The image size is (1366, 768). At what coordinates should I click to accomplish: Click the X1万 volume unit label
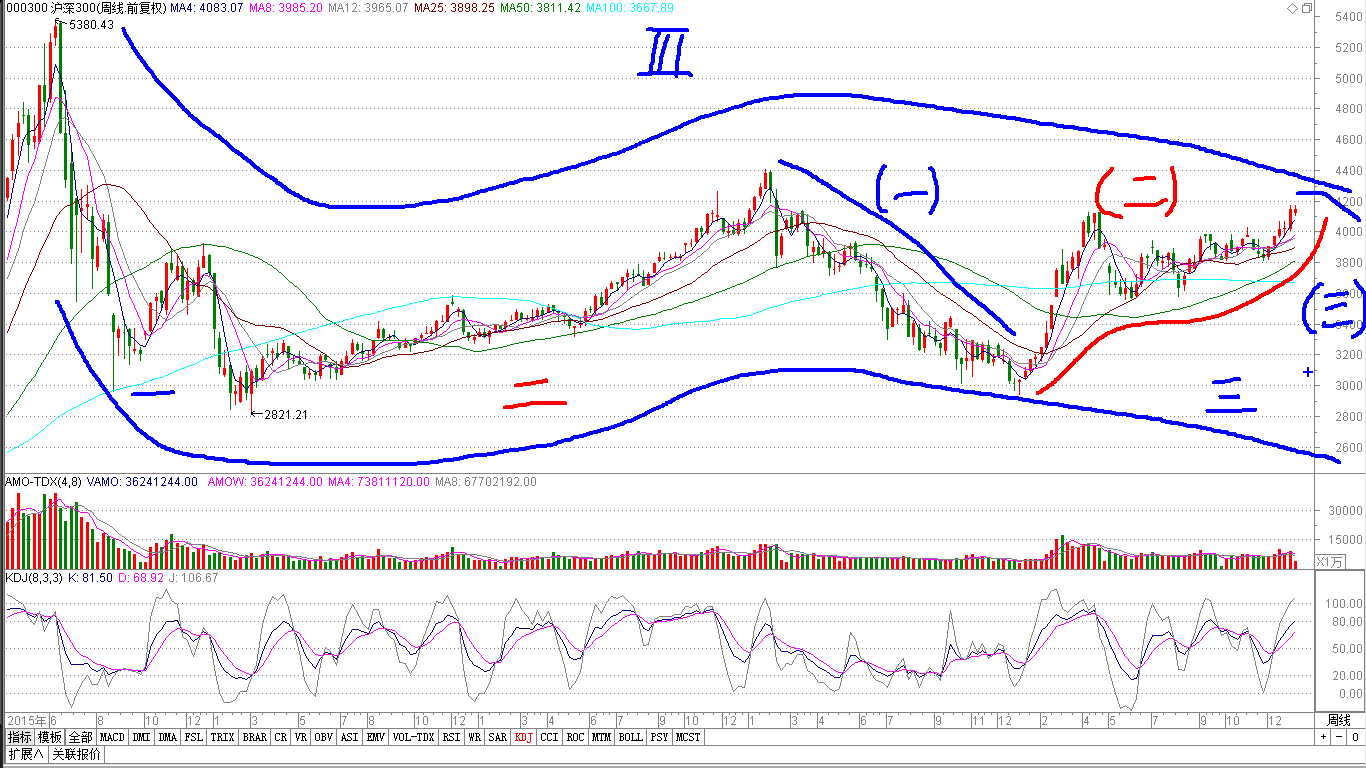pyautogui.click(x=1329, y=562)
